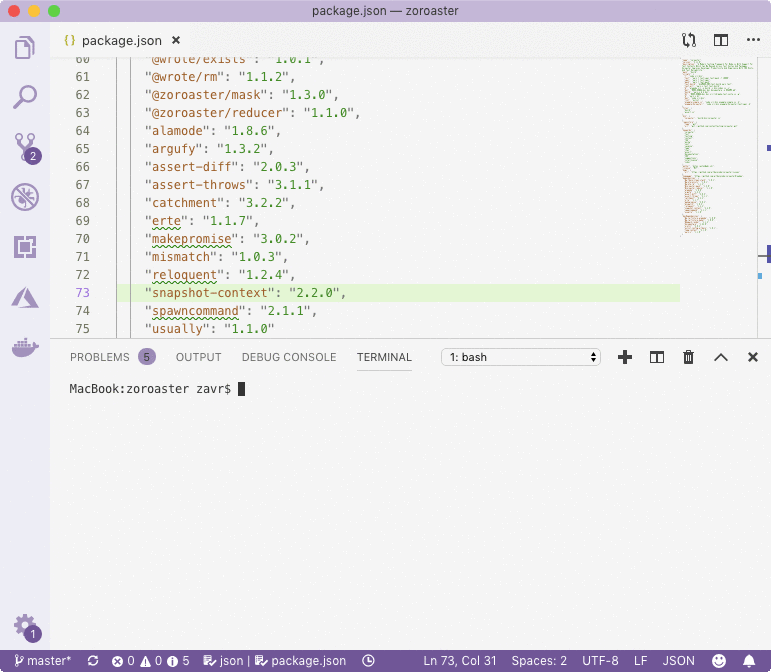Click line number 66 in the gutter
The image size is (771, 672).
pos(83,167)
